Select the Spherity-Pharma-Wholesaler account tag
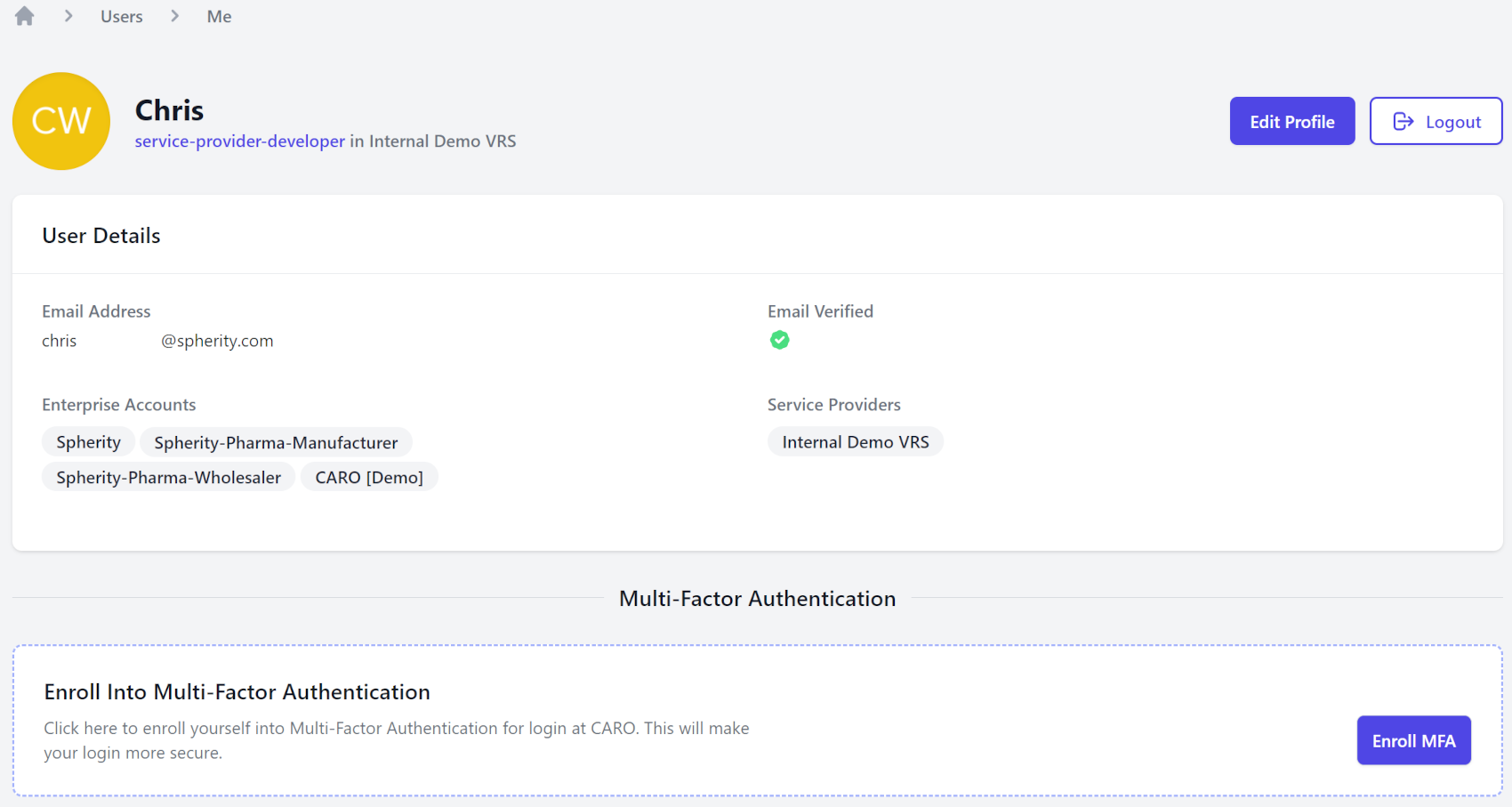Viewport: 1512px width, 807px height. pyautogui.click(x=167, y=476)
